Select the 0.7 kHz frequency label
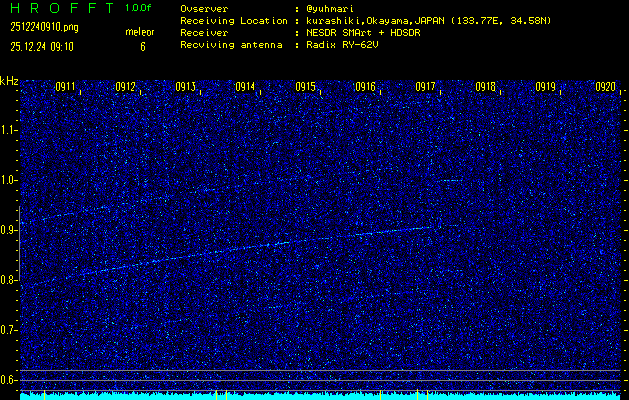The height and width of the screenshot is (400, 629). (9, 329)
